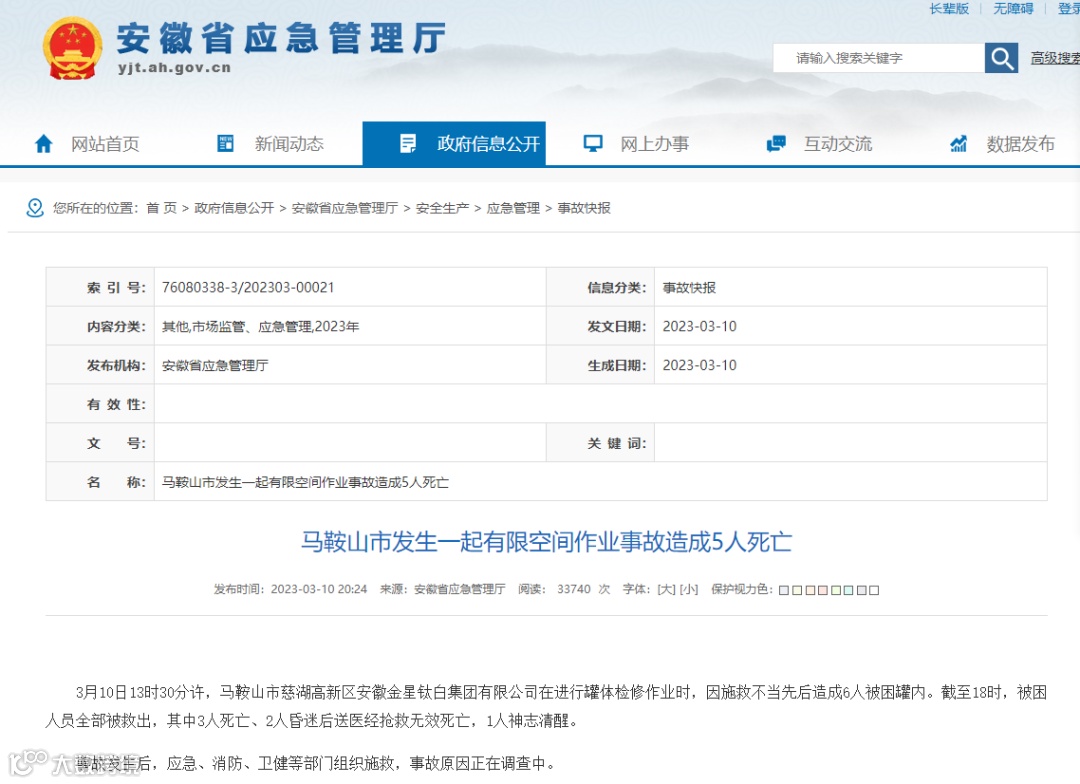Image resolution: width=1080 pixels, height=784 pixels.
Task: Click the yjt.ah.gov.cn domain text
Action: pyautogui.click(x=174, y=68)
